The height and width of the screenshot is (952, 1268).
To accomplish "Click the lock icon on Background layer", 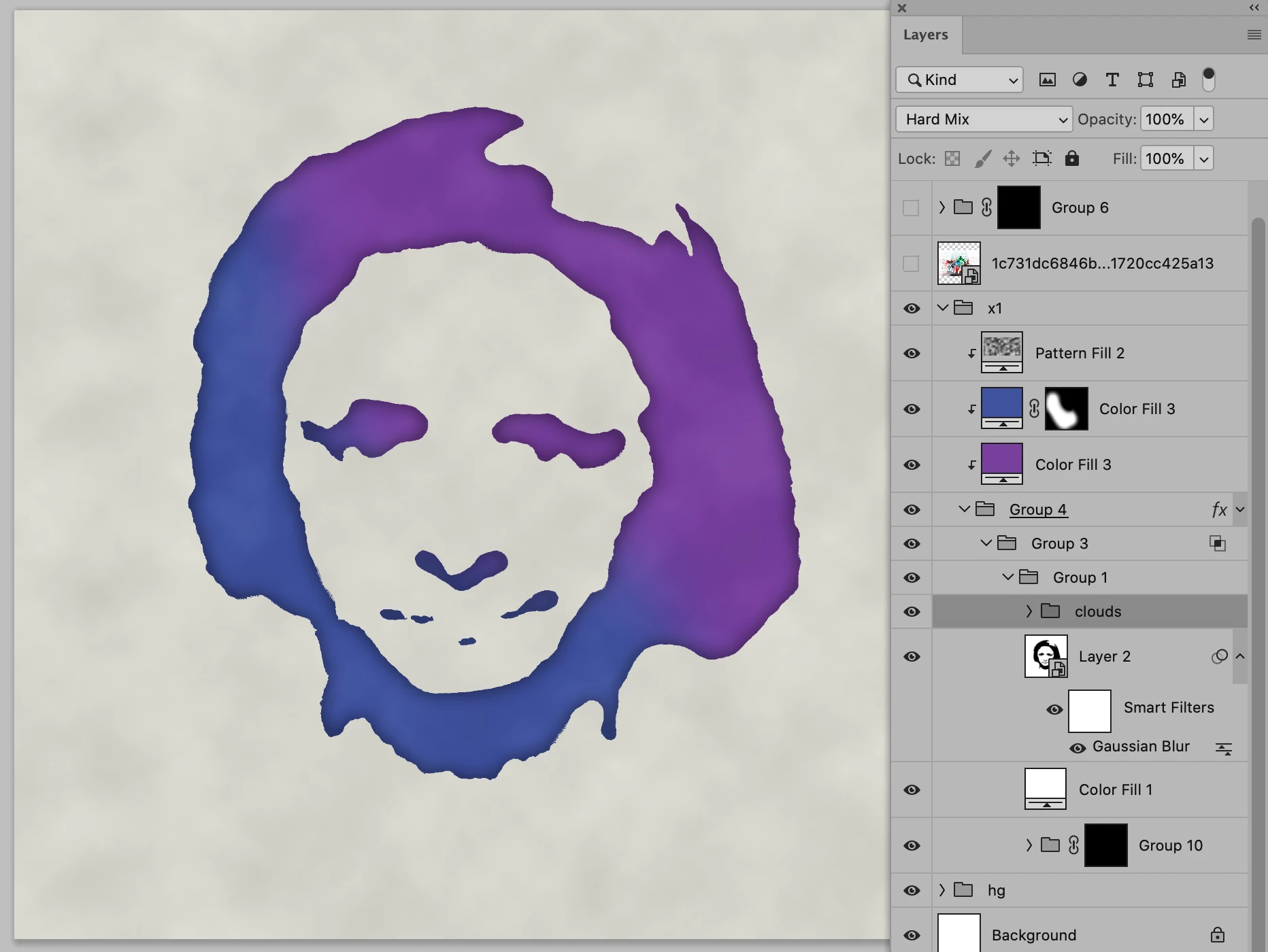I will [x=1218, y=935].
